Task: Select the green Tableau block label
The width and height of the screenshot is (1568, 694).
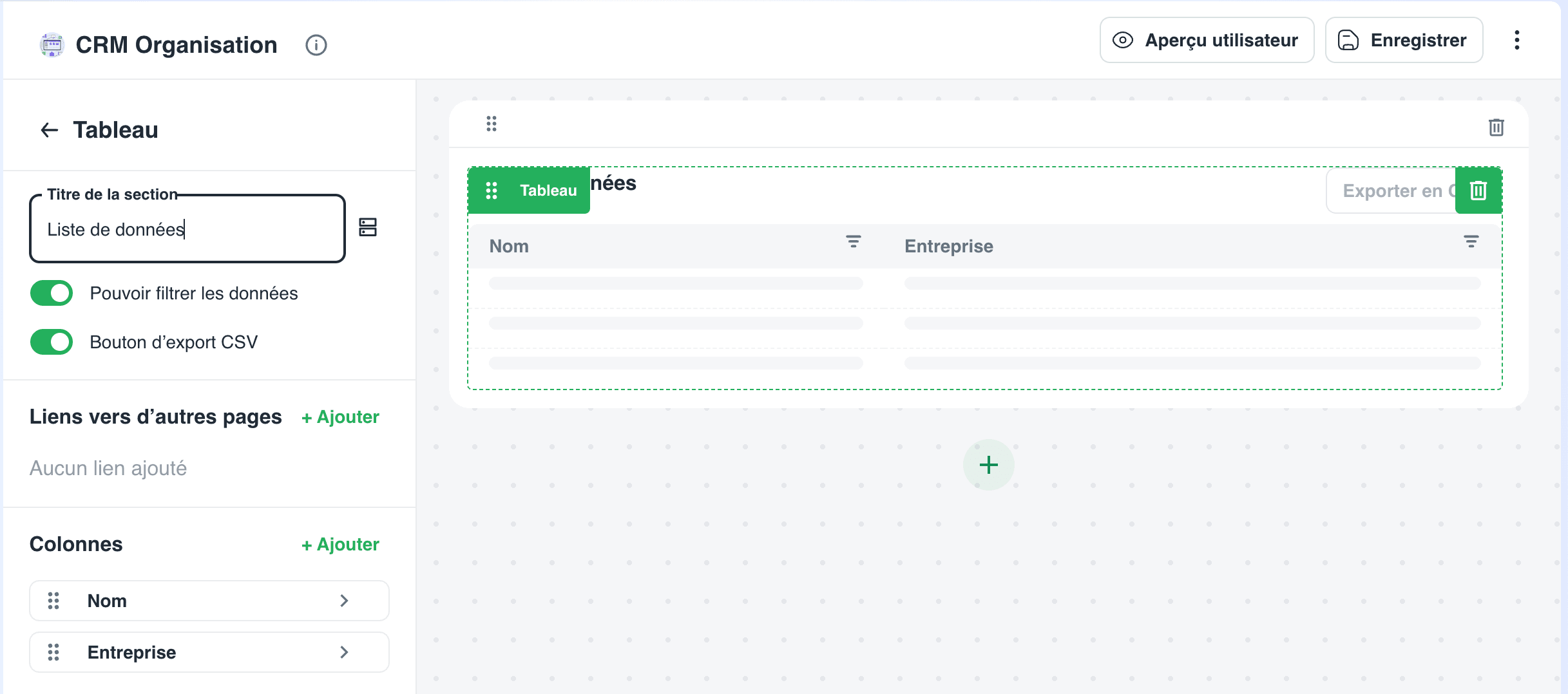Action: tap(548, 191)
